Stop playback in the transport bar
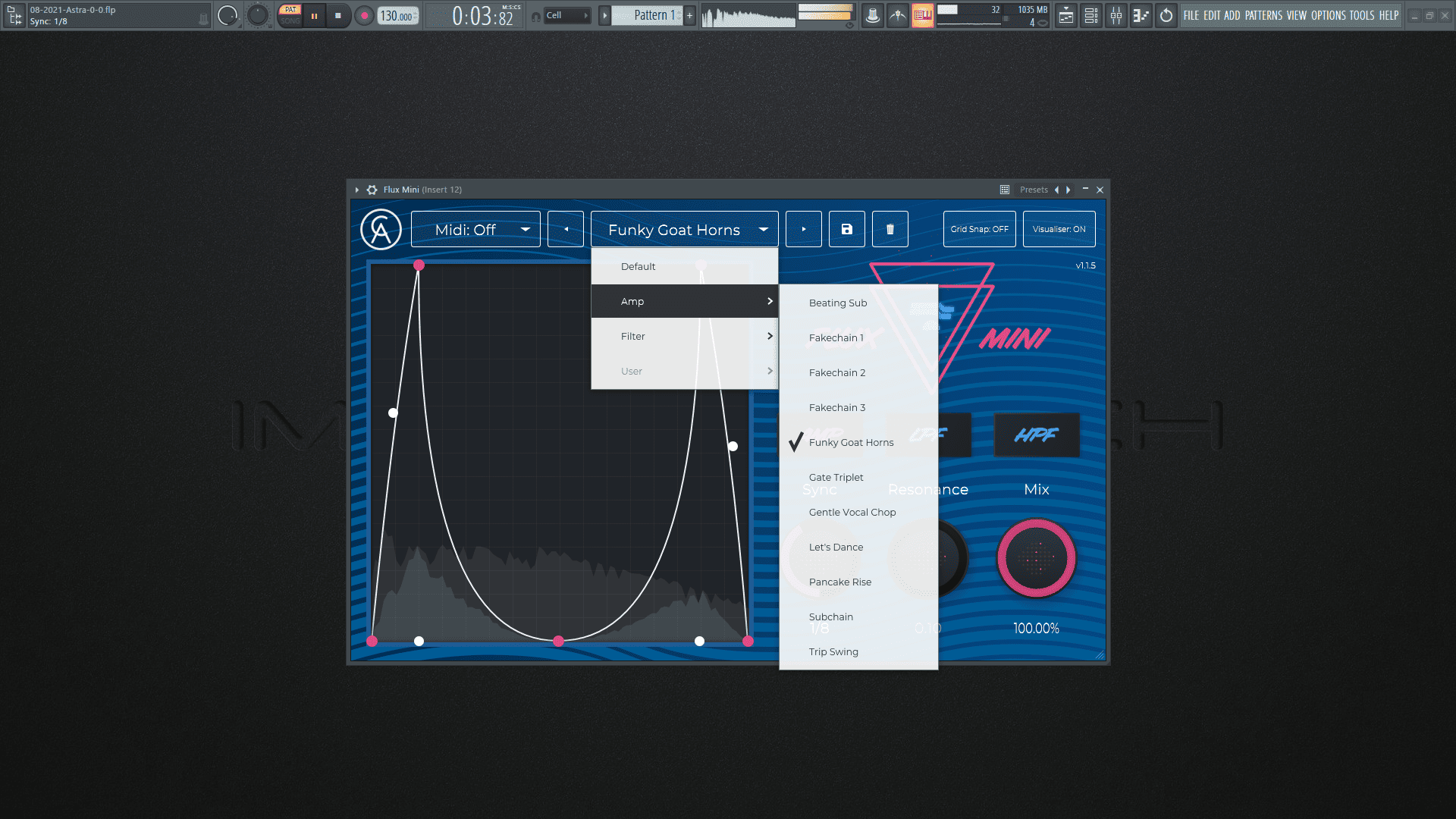This screenshot has height=819, width=1456. click(338, 15)
